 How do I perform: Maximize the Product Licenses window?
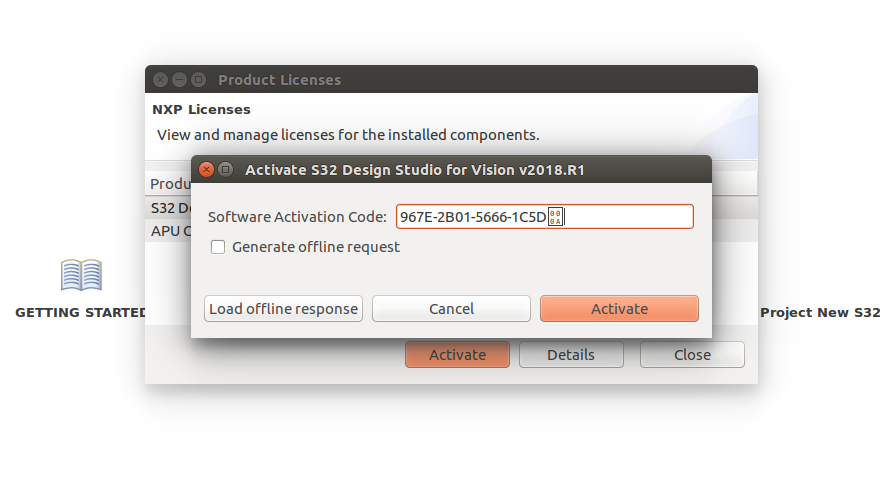199,80
